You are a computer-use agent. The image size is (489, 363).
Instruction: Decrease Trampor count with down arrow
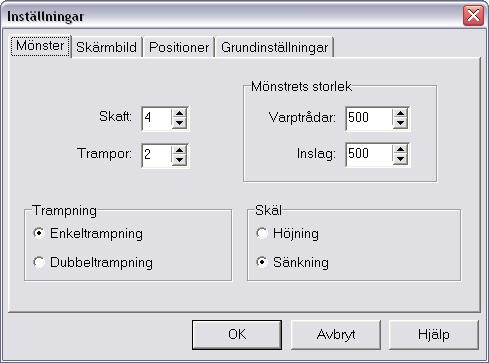179,160
